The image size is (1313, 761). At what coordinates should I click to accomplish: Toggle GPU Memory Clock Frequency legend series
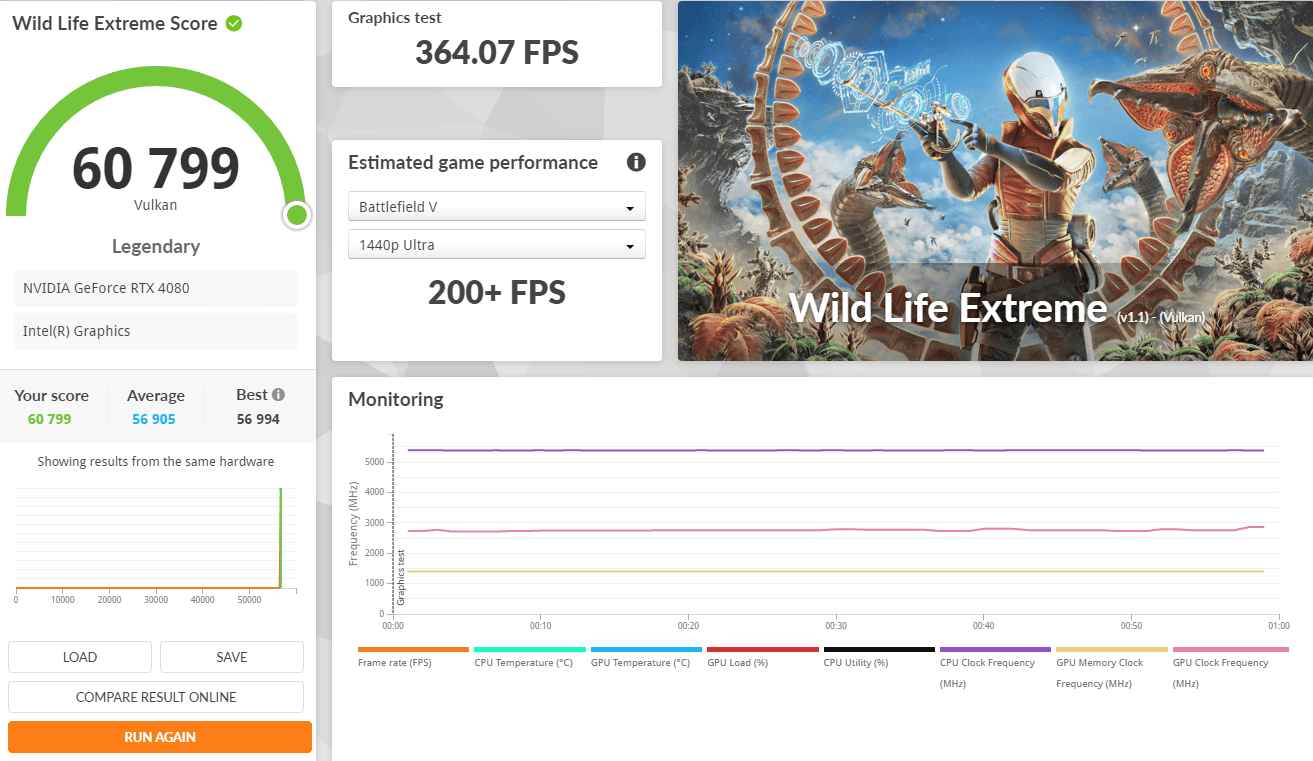coord(1112,668)
